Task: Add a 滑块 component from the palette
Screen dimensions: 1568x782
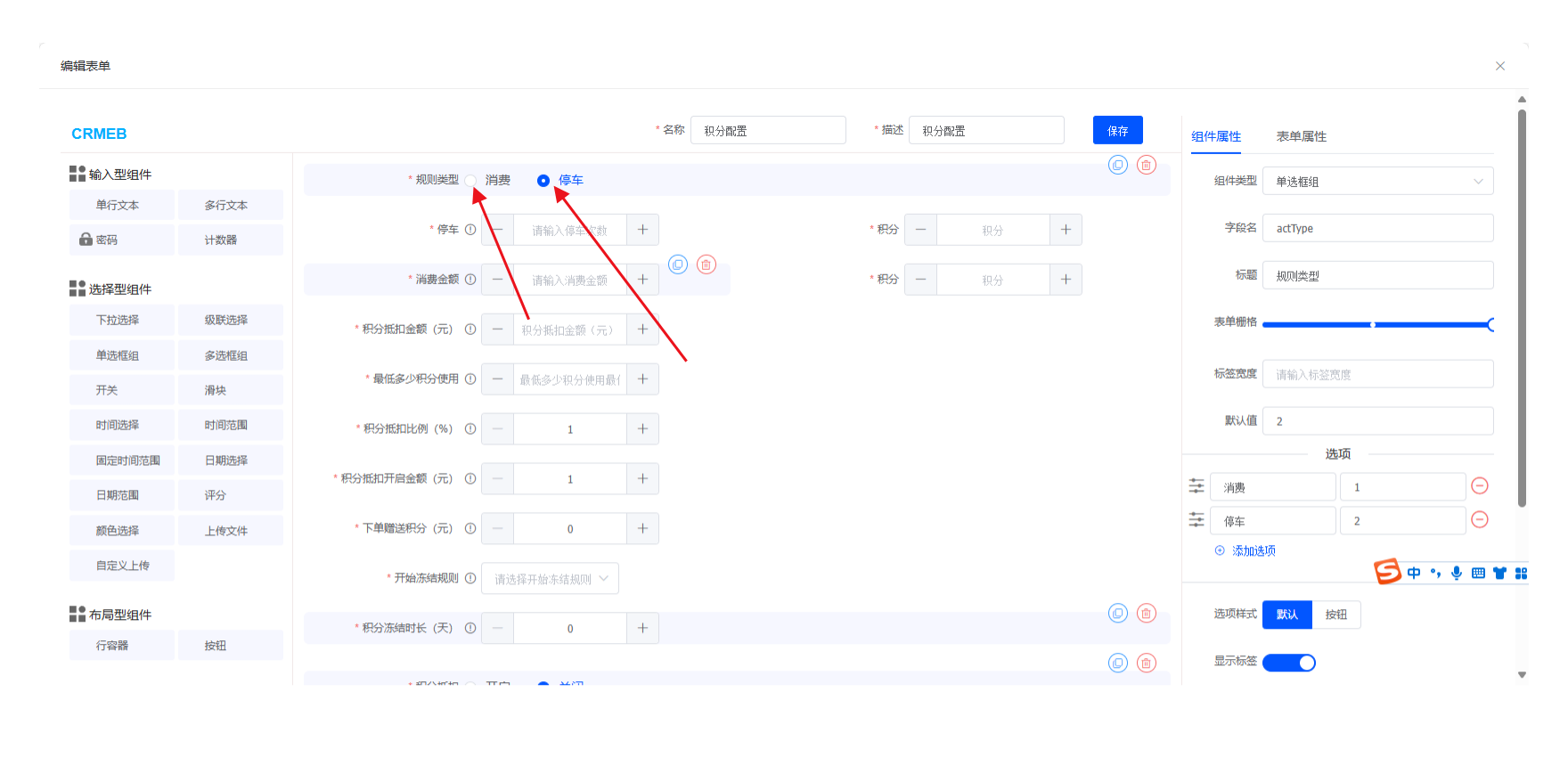Action: [x=231, y=390]
